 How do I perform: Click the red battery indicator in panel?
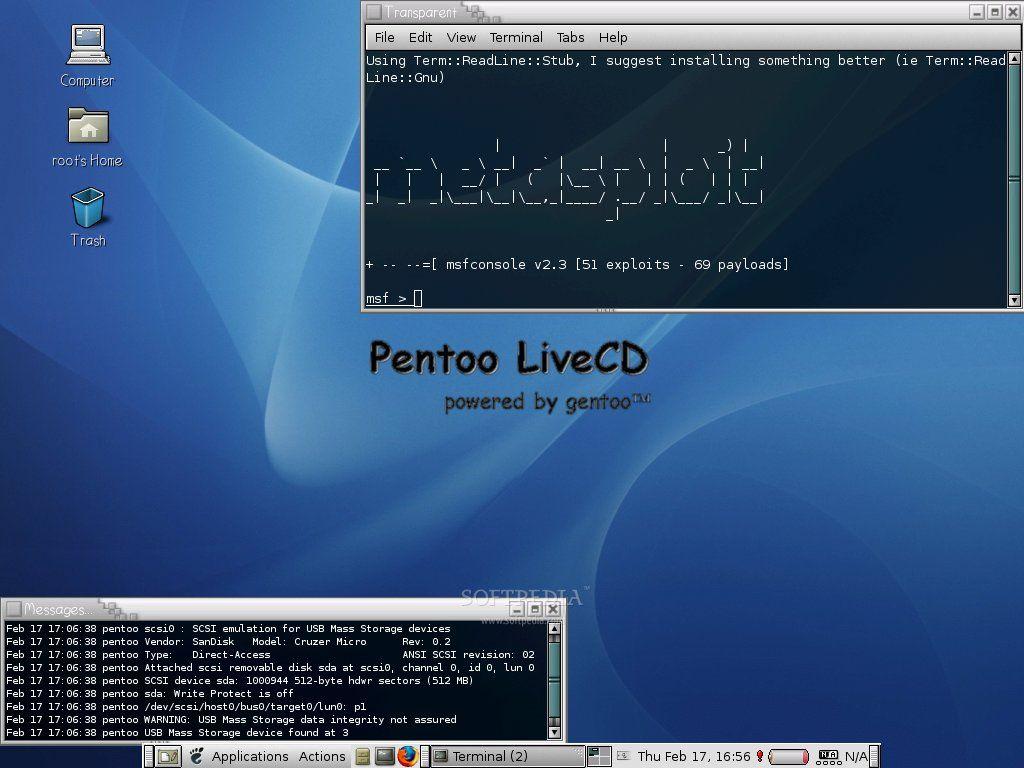pos(789,757)
